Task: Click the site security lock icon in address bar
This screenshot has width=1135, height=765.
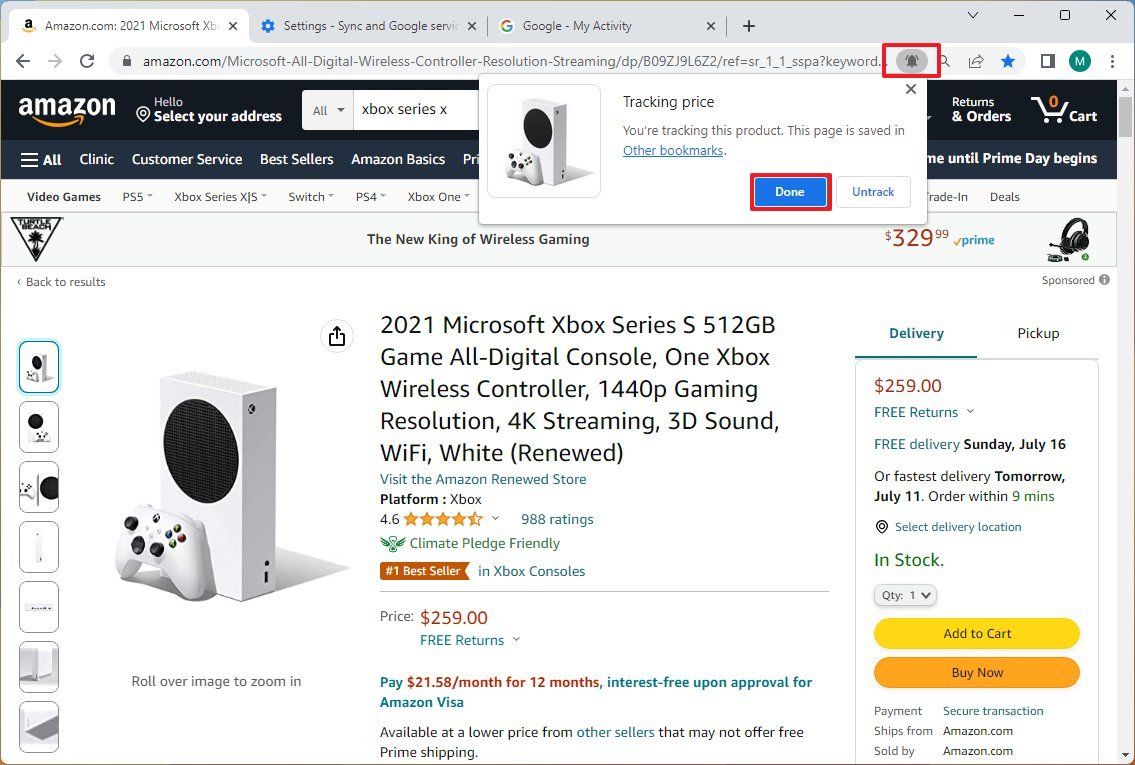Action: [x=126, y=61]
